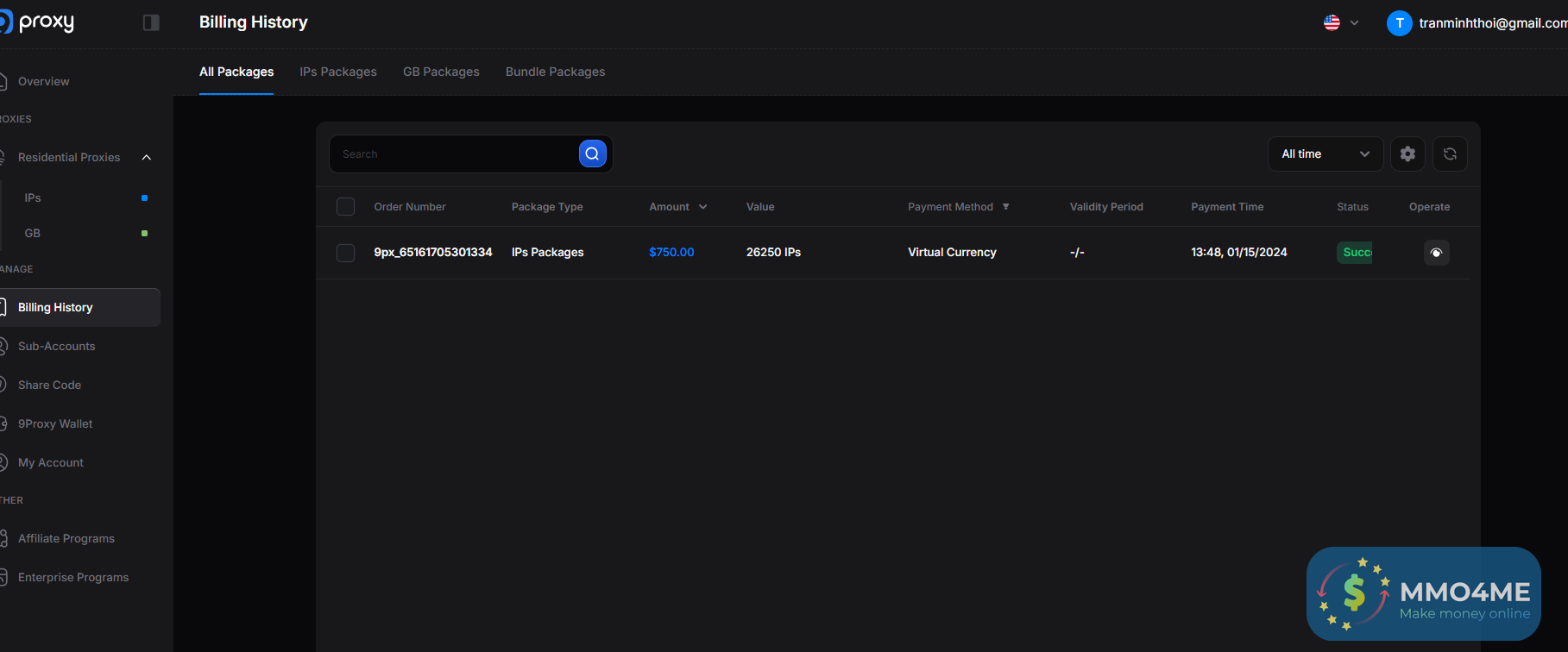The image size is (1568, 652).
Task: Open the Bundle Packages tab
Action: [555, 72]
